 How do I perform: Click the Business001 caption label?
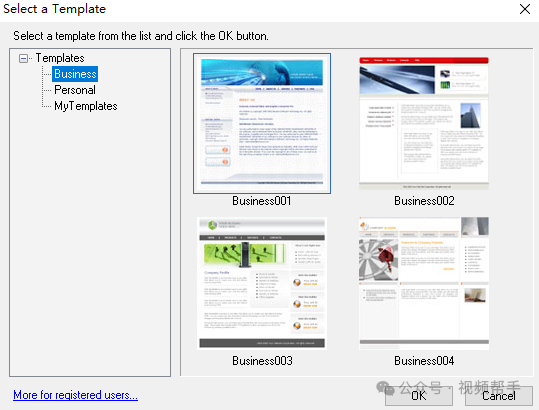262,201
